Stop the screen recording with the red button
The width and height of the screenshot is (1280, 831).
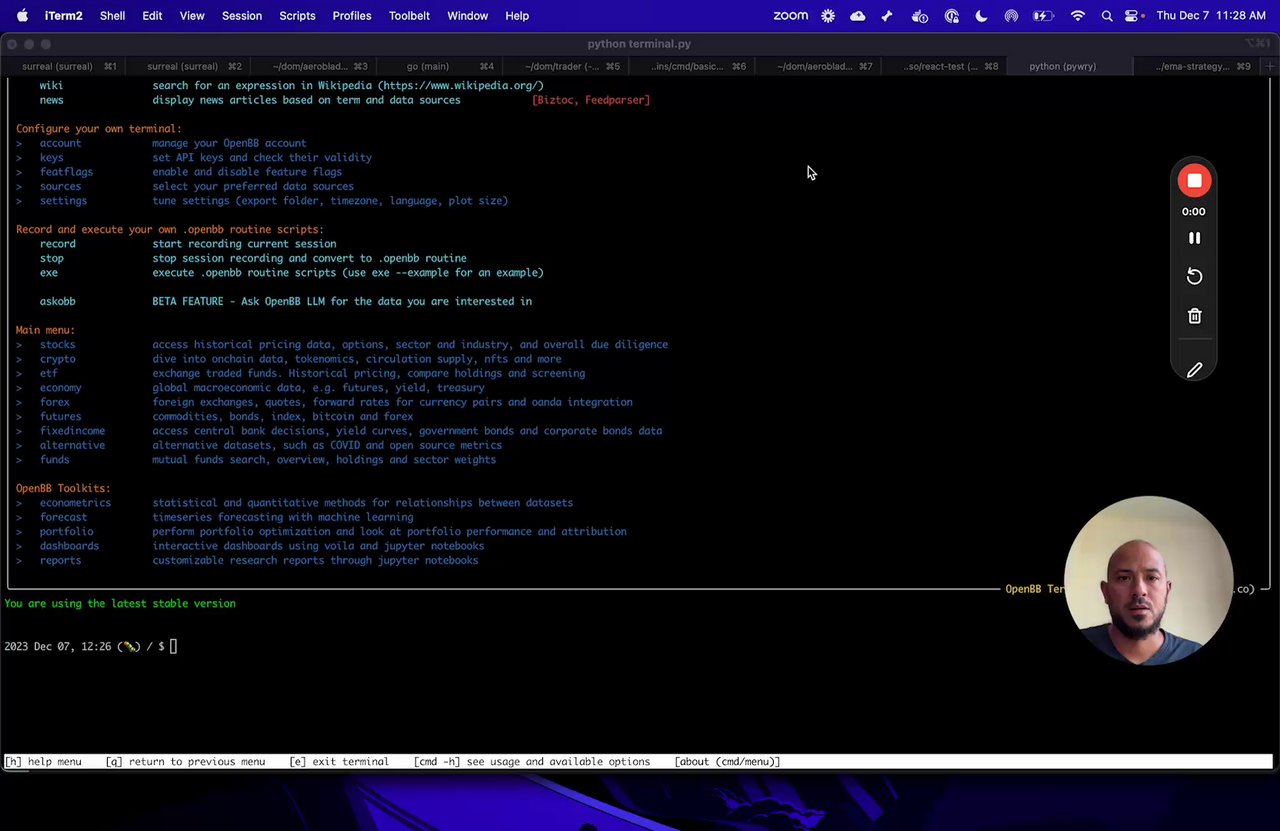[1194, 181]
